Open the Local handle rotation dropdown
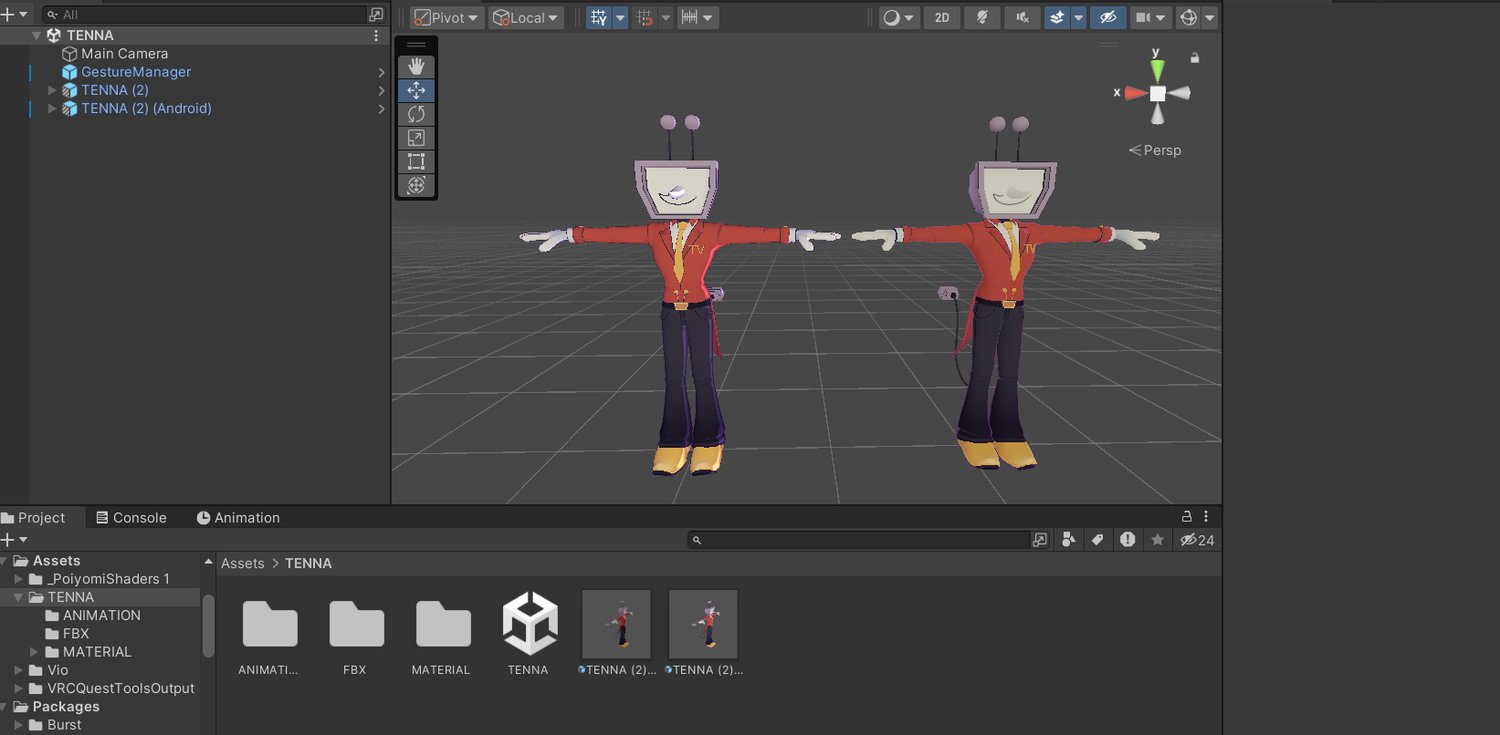Image resolution: width=1500 pixels, height=735 pixels. click(526, 18)
